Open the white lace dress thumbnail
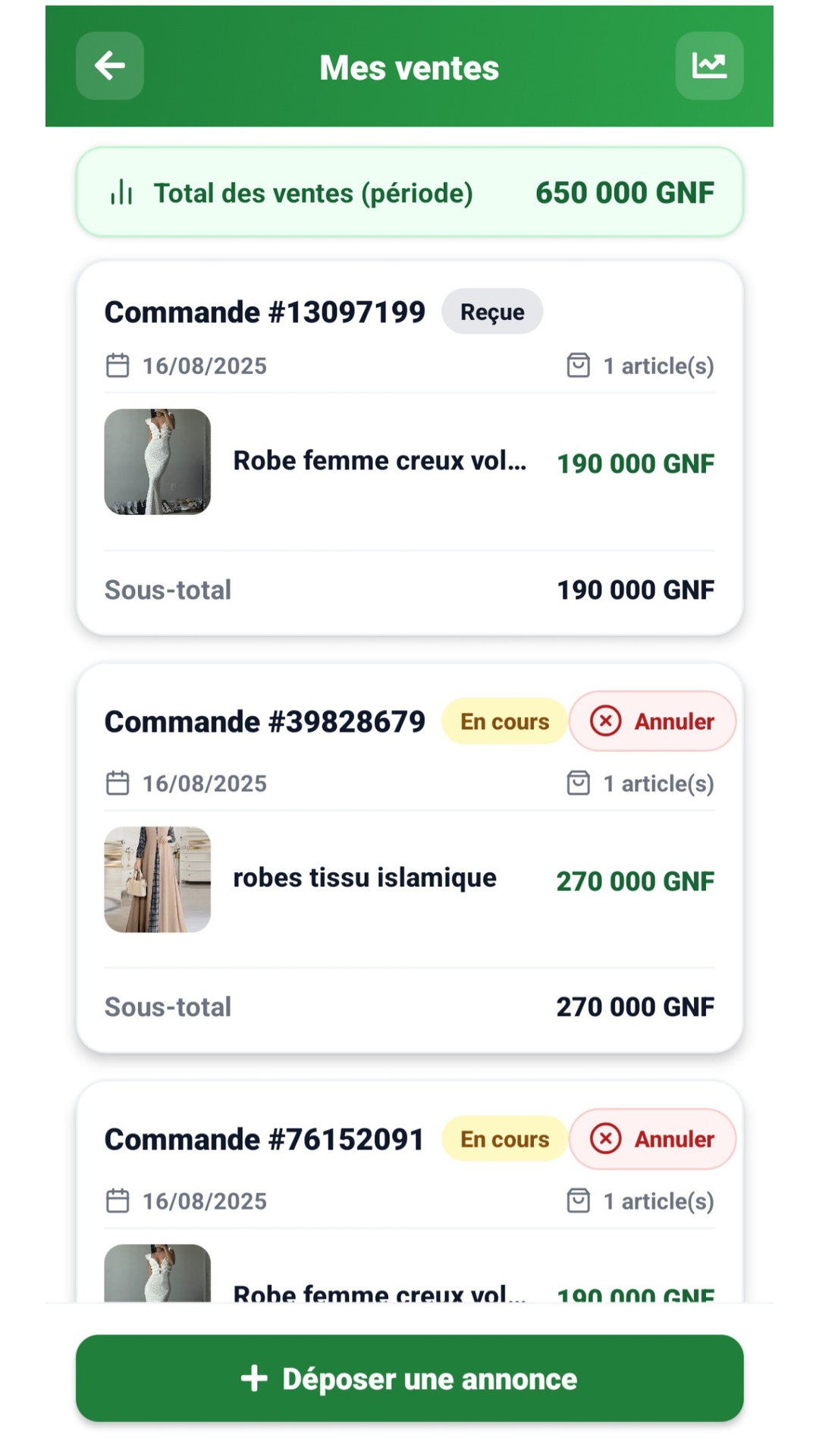The width and height of the screenshot is (819, 1456). (x=158, y=462)
